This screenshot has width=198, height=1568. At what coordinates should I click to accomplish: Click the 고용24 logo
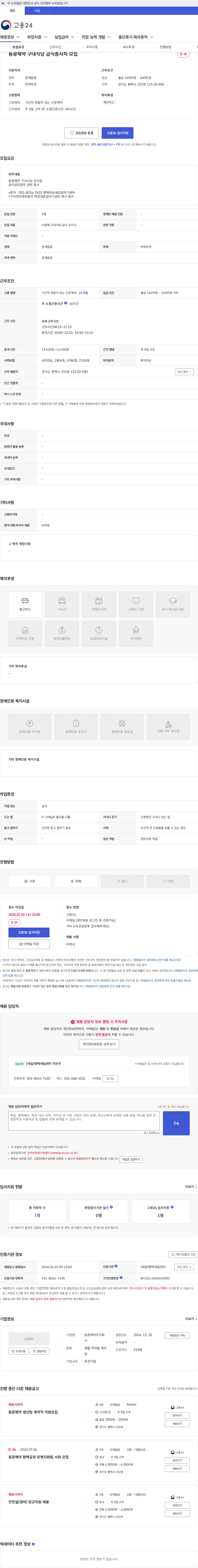pyautogui.click(x=17, y=25)
